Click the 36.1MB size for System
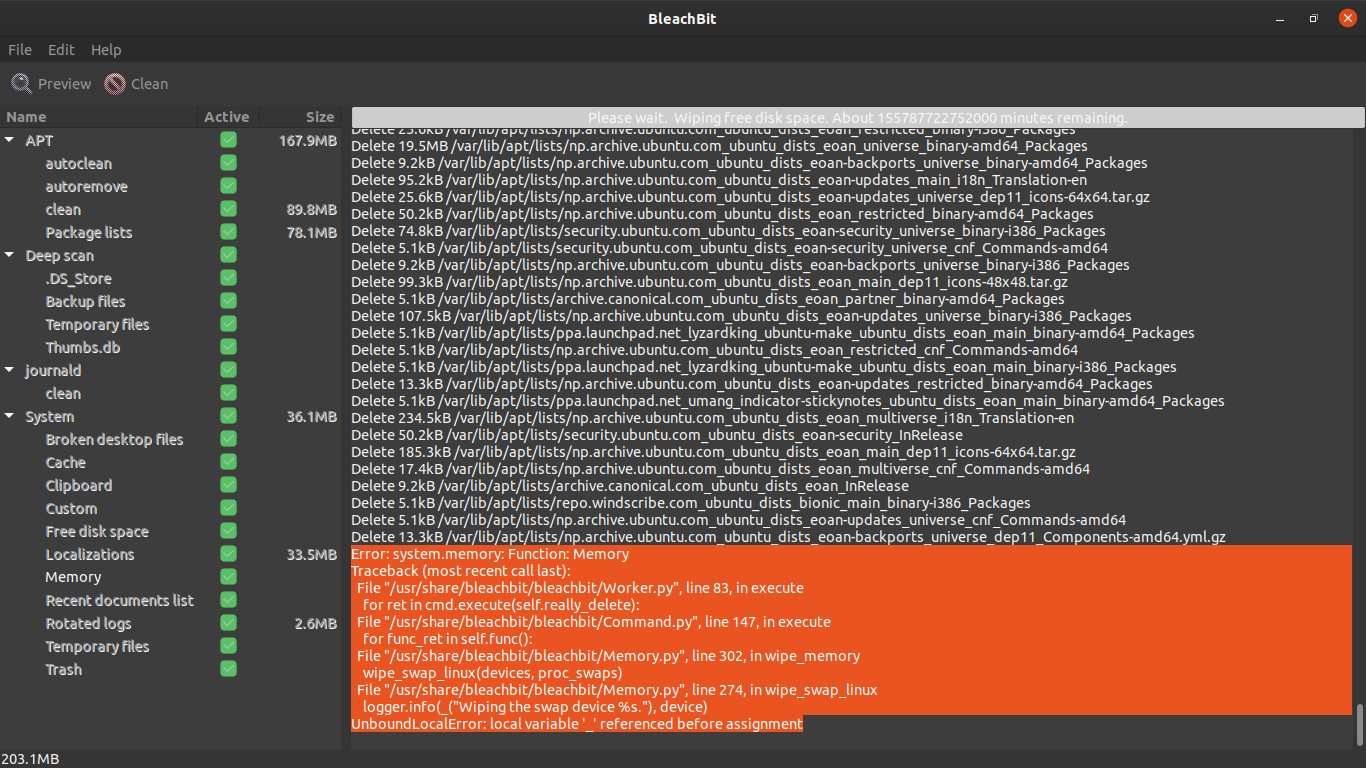The height and width of the screenshot is (768, 1366). point(311,417)
